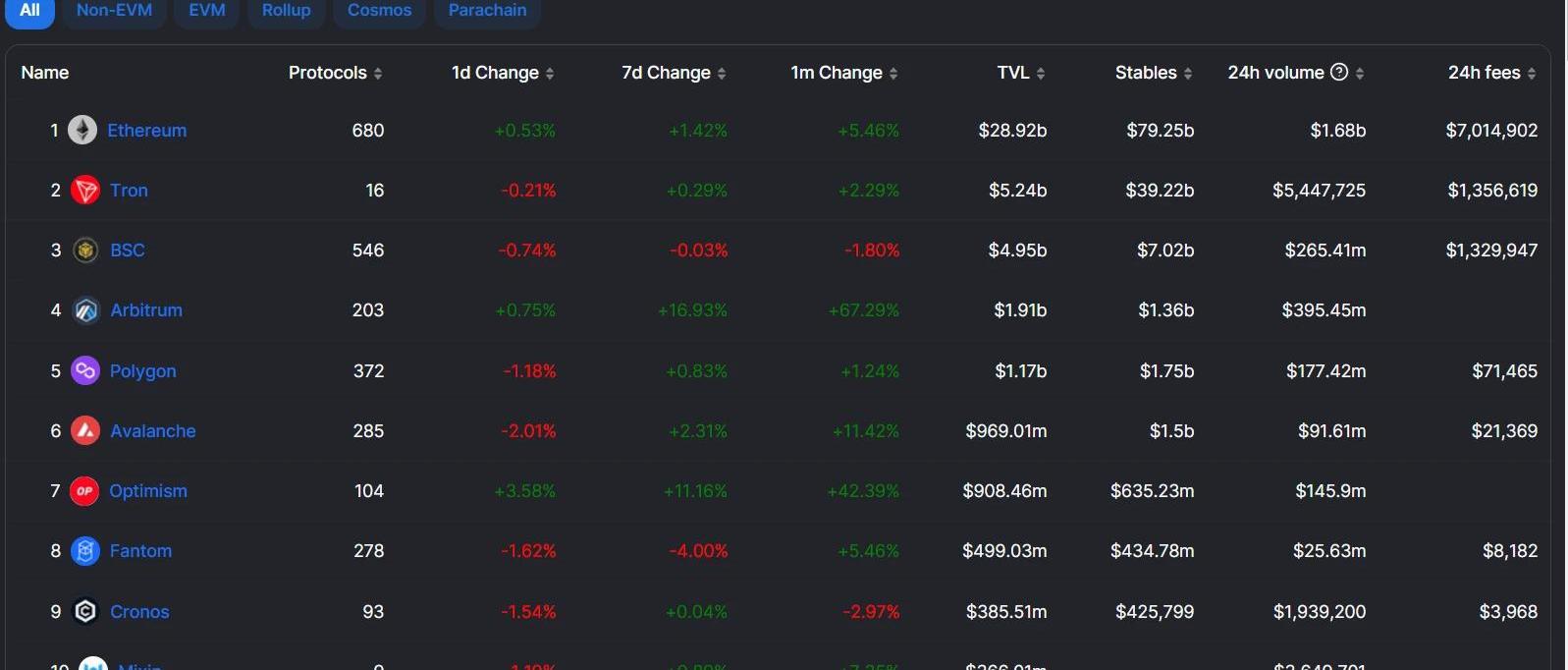The image size is (1568, 670).
Task: Click Avalanche 24h fees $21,369
Action: click(1504, 431)
